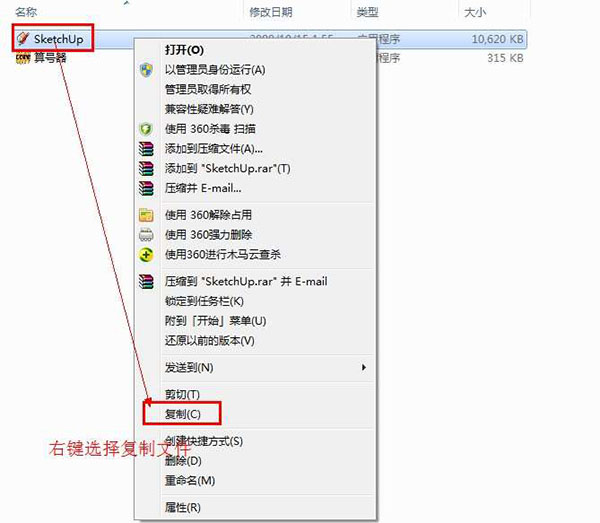Image resolution: width=600 pixels, height=523 pixels.
Task: Expand the 发送到(N) submenu arrow
Action: 364,367
